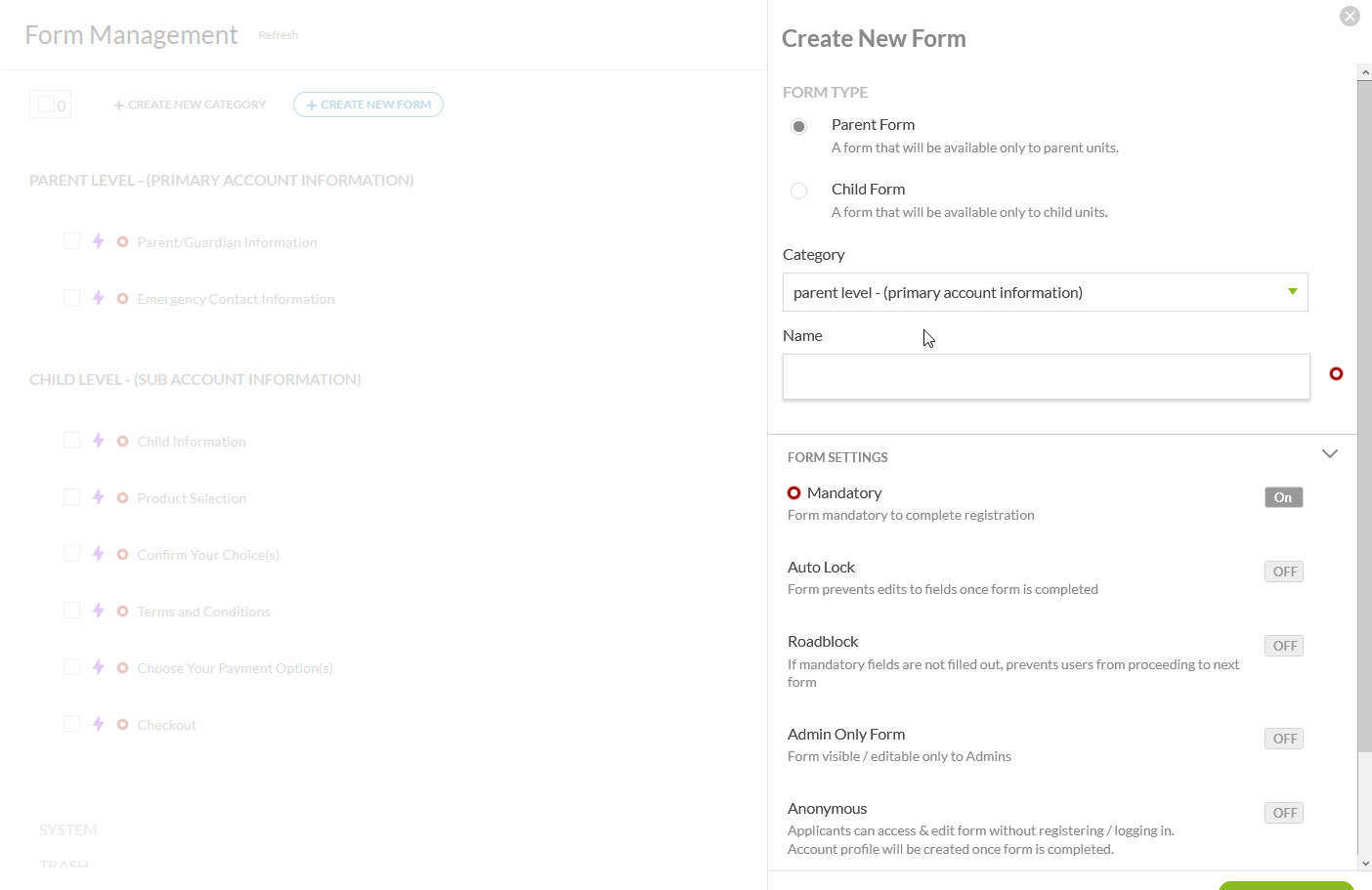Click the Create New Form button
Viewport: 1372px width, 890px height.
coord(368,105)
